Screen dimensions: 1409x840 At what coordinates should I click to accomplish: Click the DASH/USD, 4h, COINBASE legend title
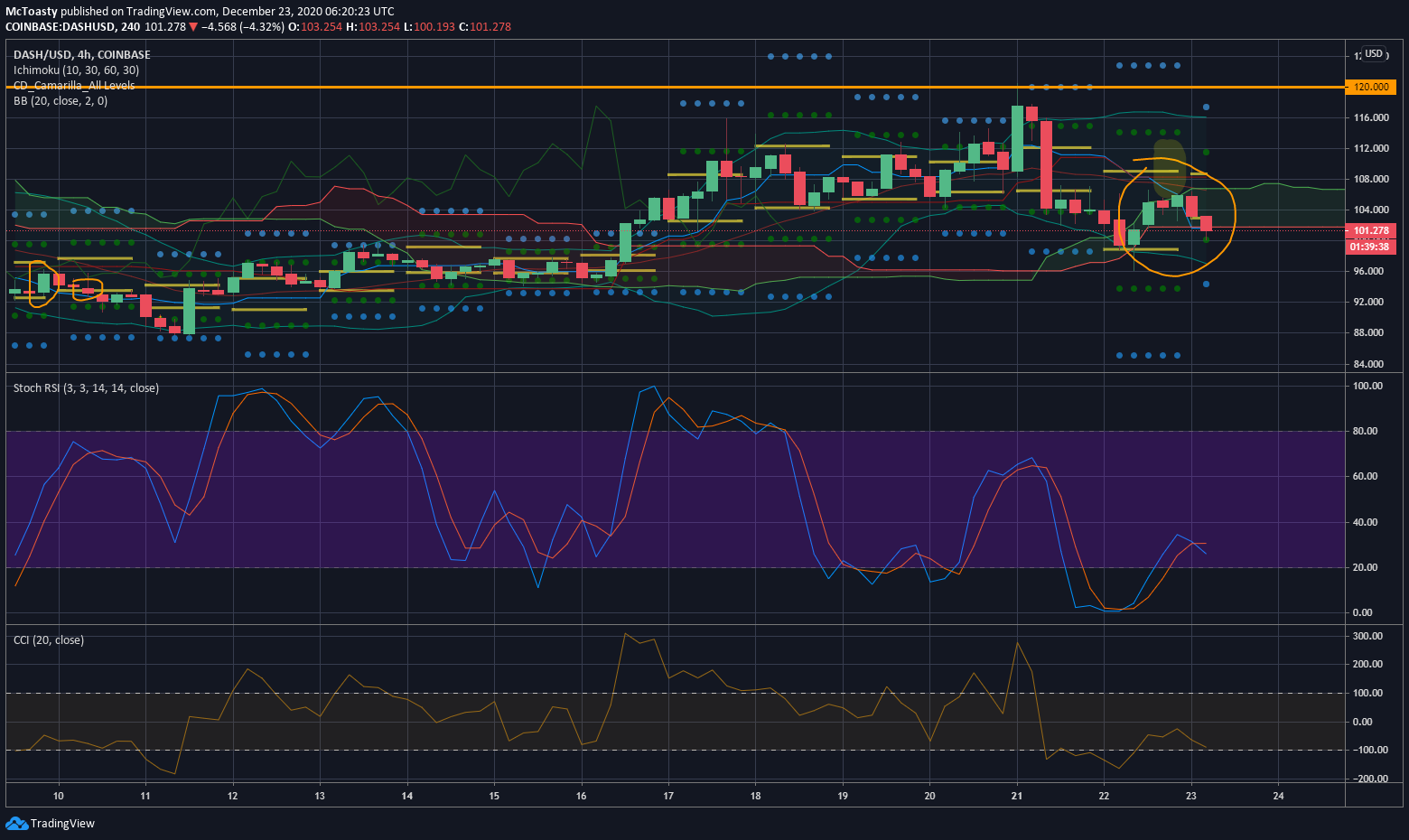pos(82,54)
